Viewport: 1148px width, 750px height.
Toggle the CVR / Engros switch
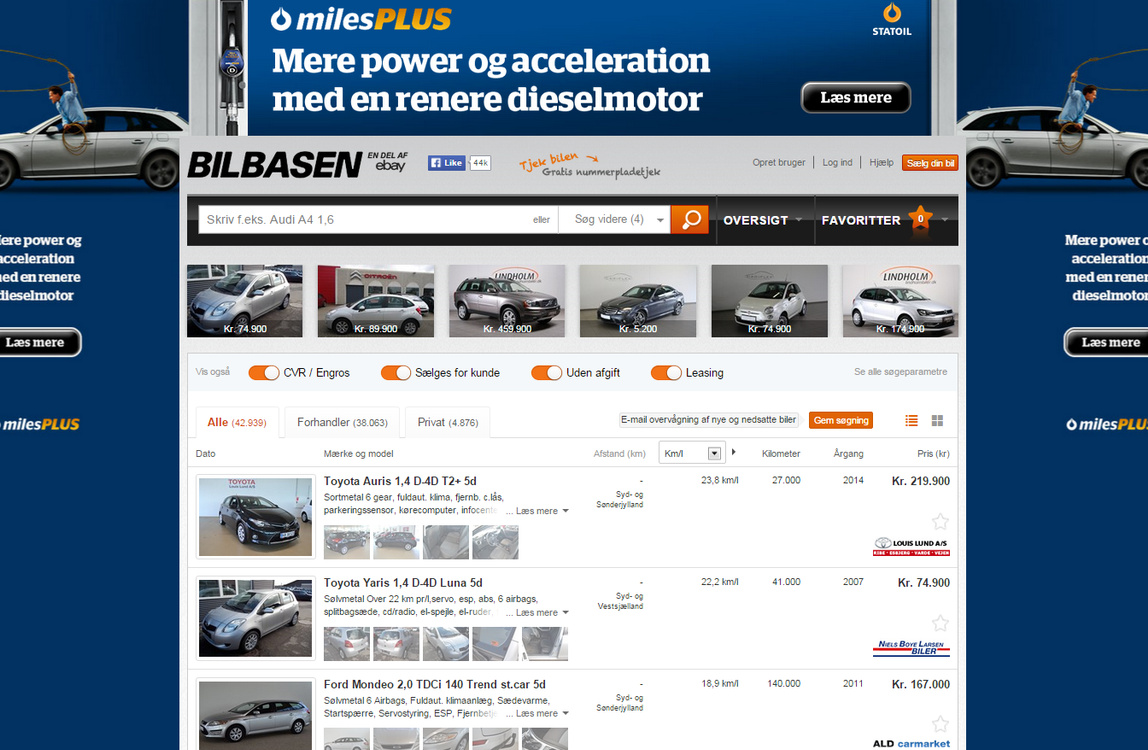(264, 373)
